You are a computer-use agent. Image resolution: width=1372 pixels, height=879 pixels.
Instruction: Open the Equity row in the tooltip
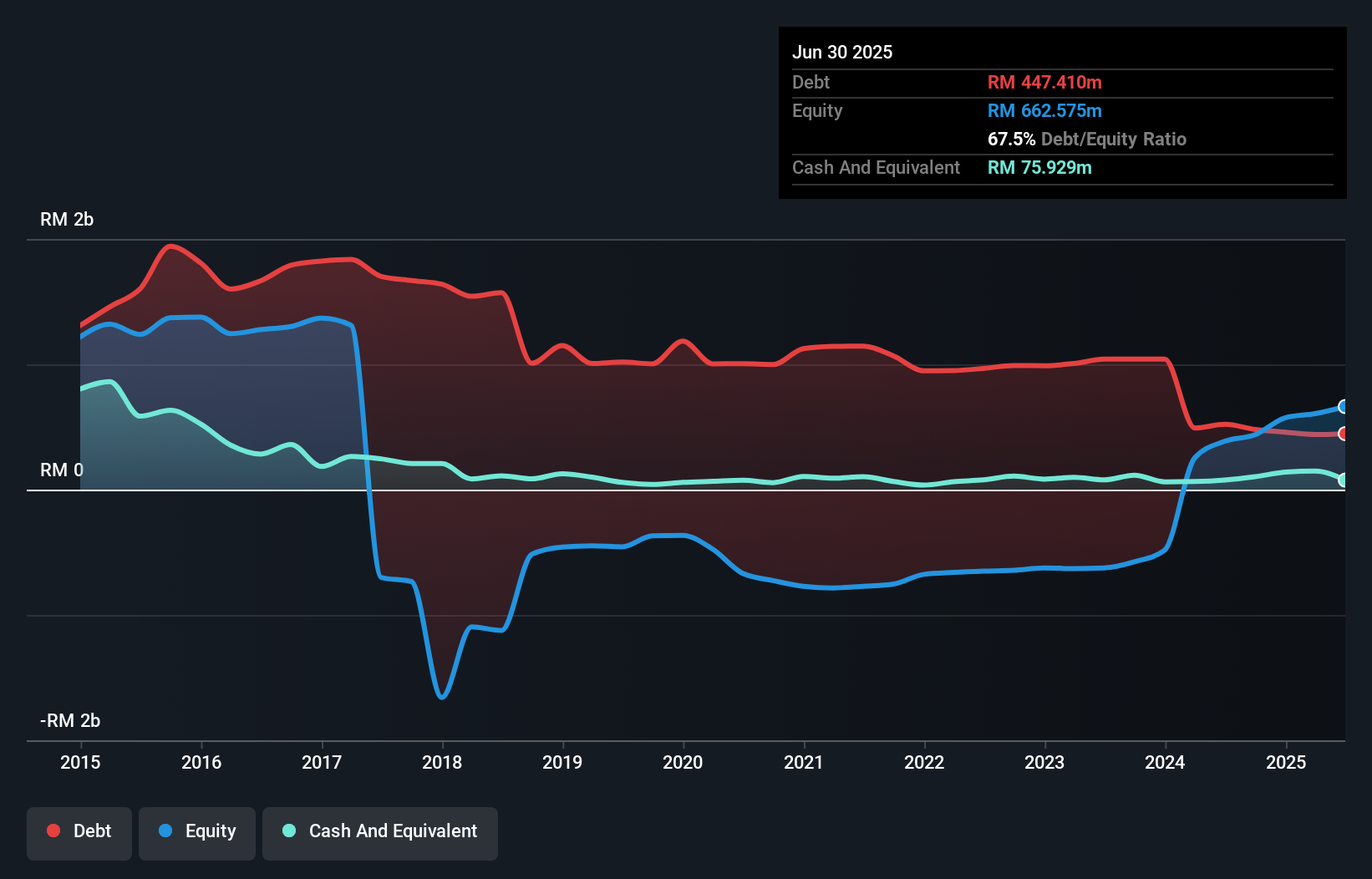[x=817, y=110]
